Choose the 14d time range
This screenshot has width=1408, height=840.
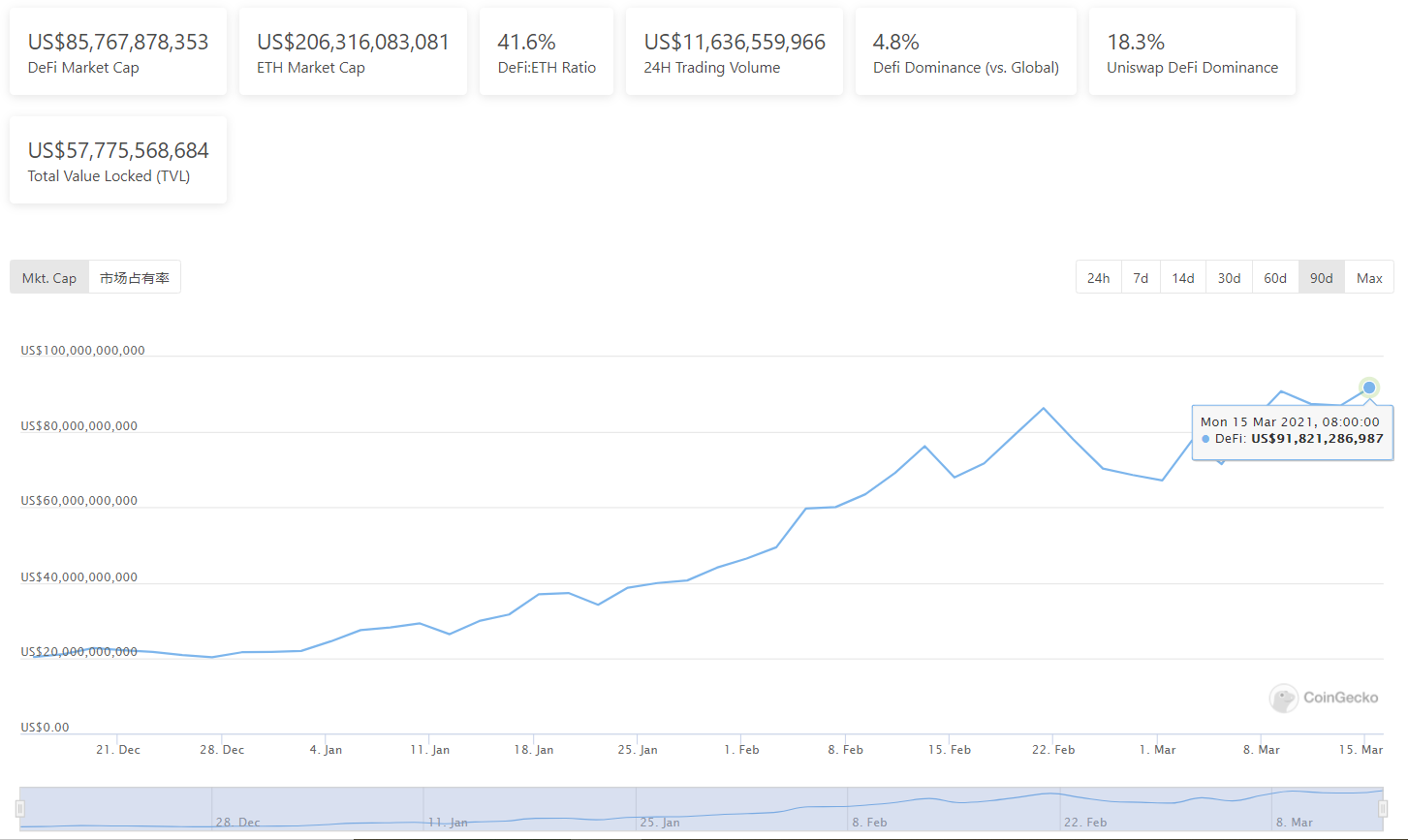(1182, 278)
